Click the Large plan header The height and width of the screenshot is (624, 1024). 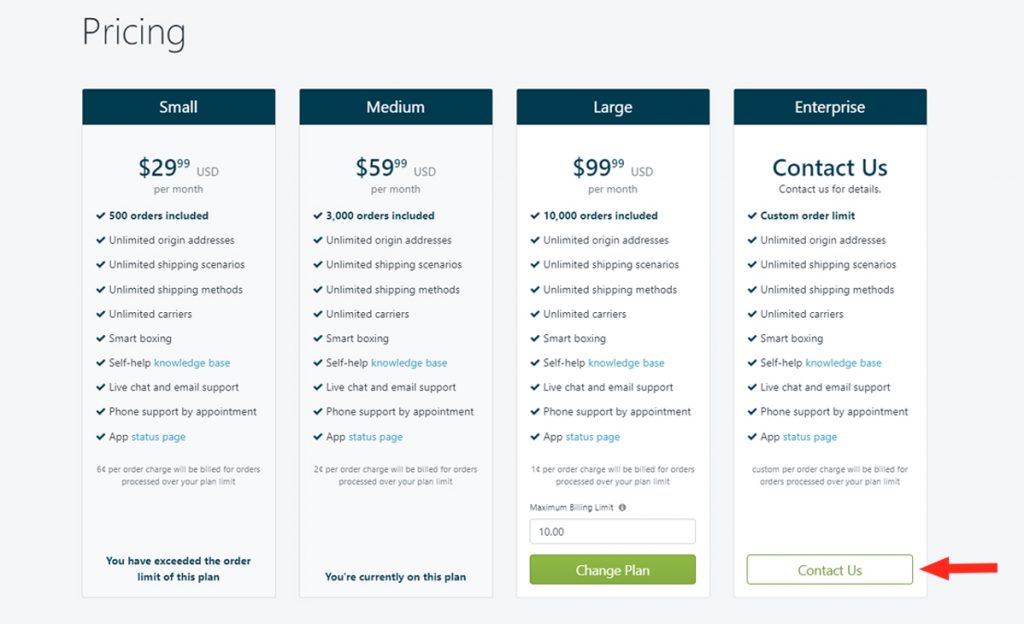(613, 107)
